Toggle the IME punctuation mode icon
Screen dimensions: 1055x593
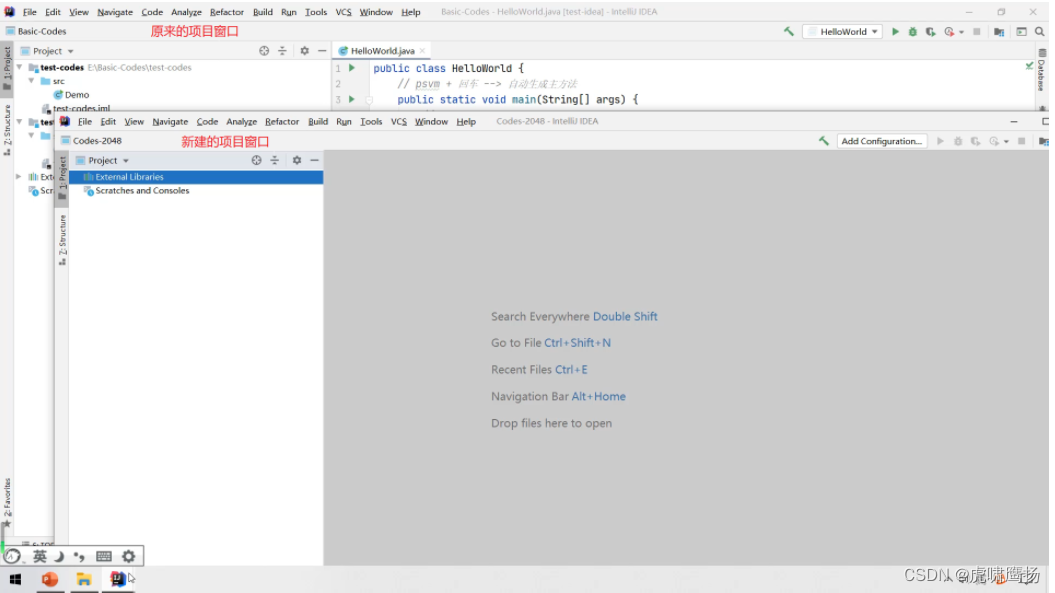(x=79, y=556)
